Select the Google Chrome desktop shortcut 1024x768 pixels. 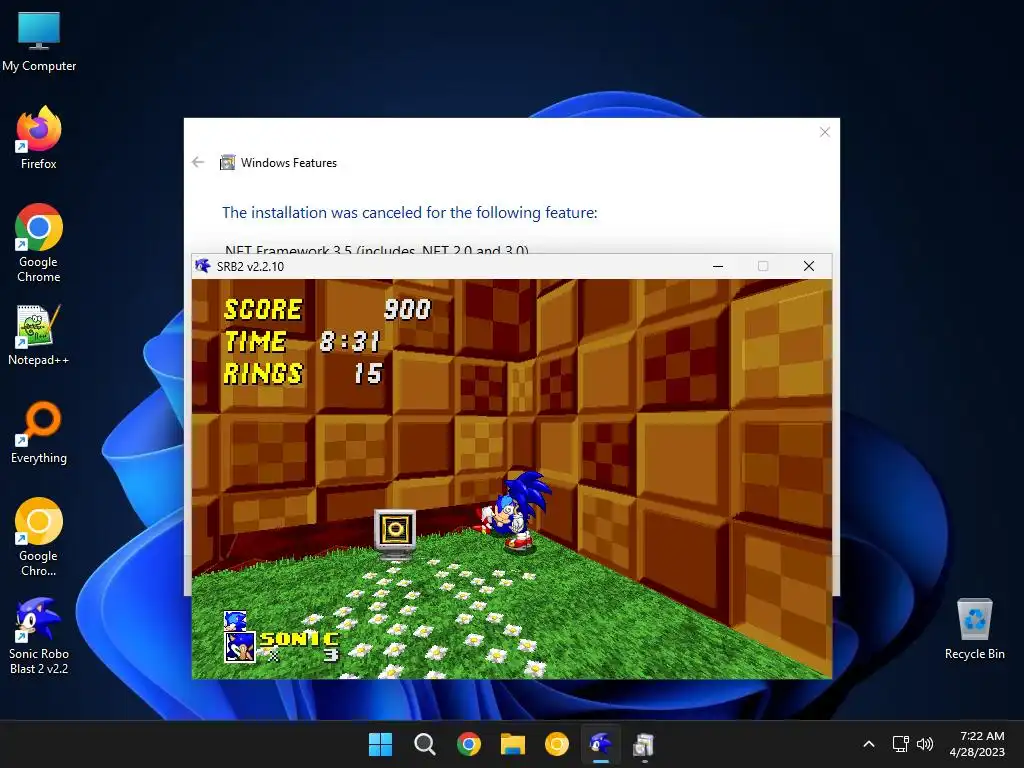point(39,243)
